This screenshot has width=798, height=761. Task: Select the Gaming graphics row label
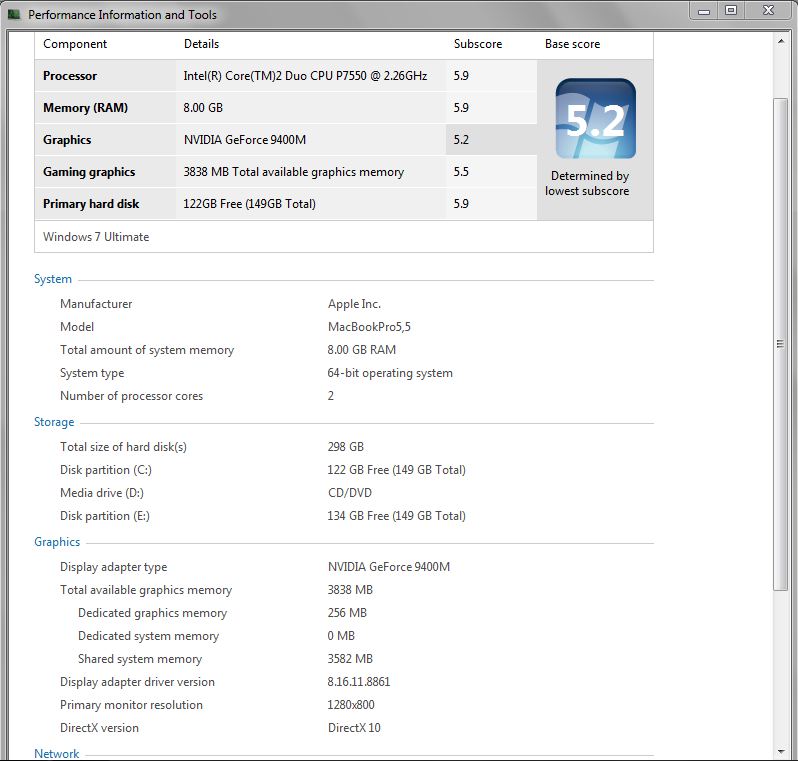89,172
